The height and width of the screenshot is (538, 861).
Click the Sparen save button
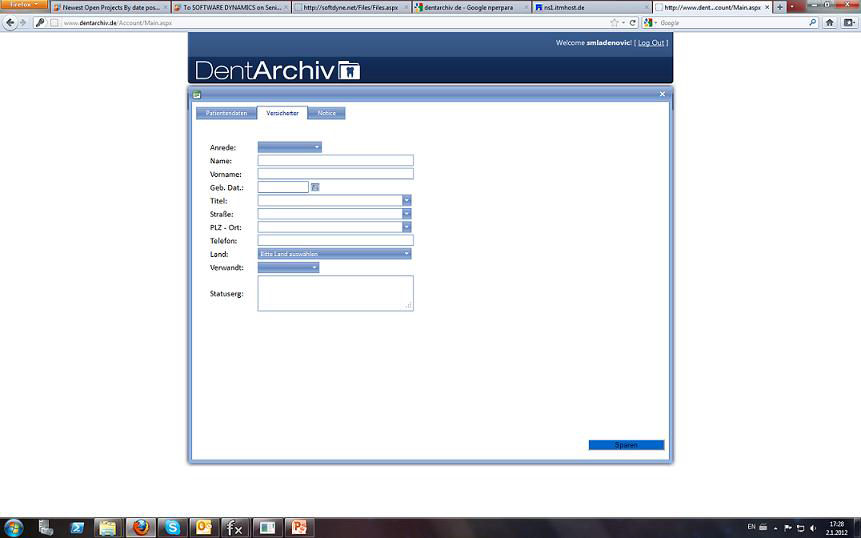pos(627,445)
